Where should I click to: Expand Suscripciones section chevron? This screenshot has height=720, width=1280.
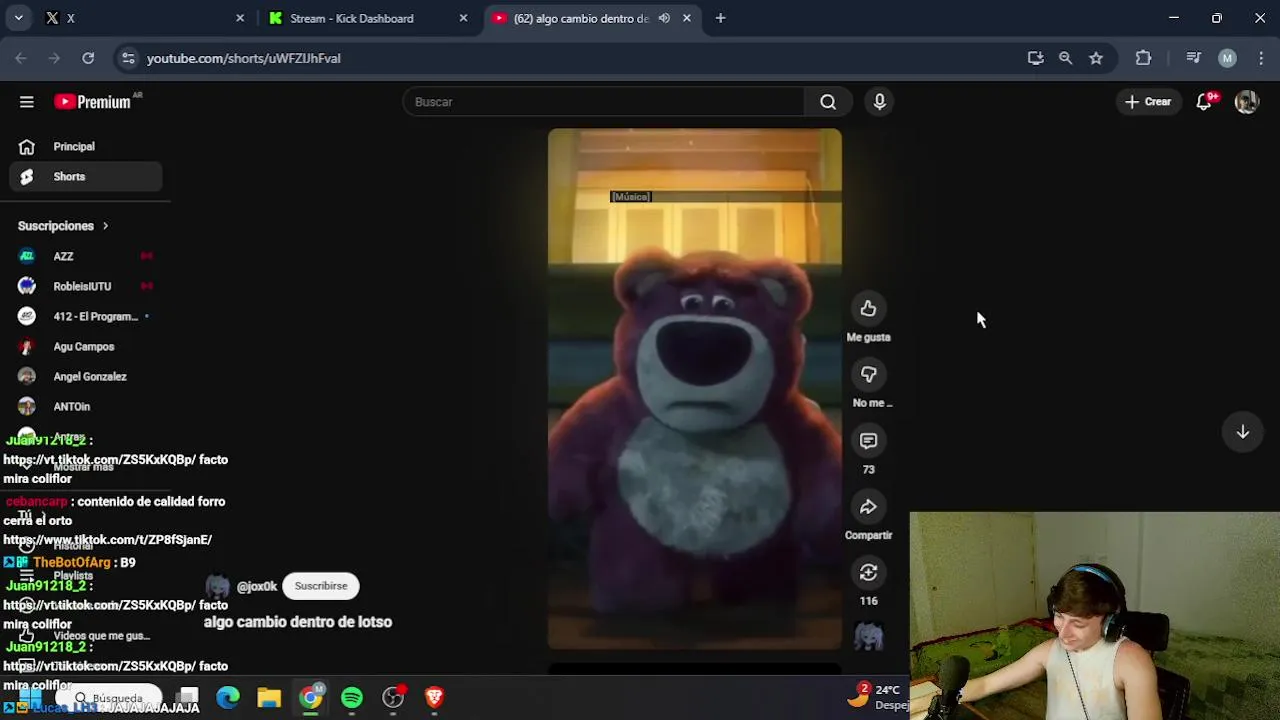tap(105, 226)
